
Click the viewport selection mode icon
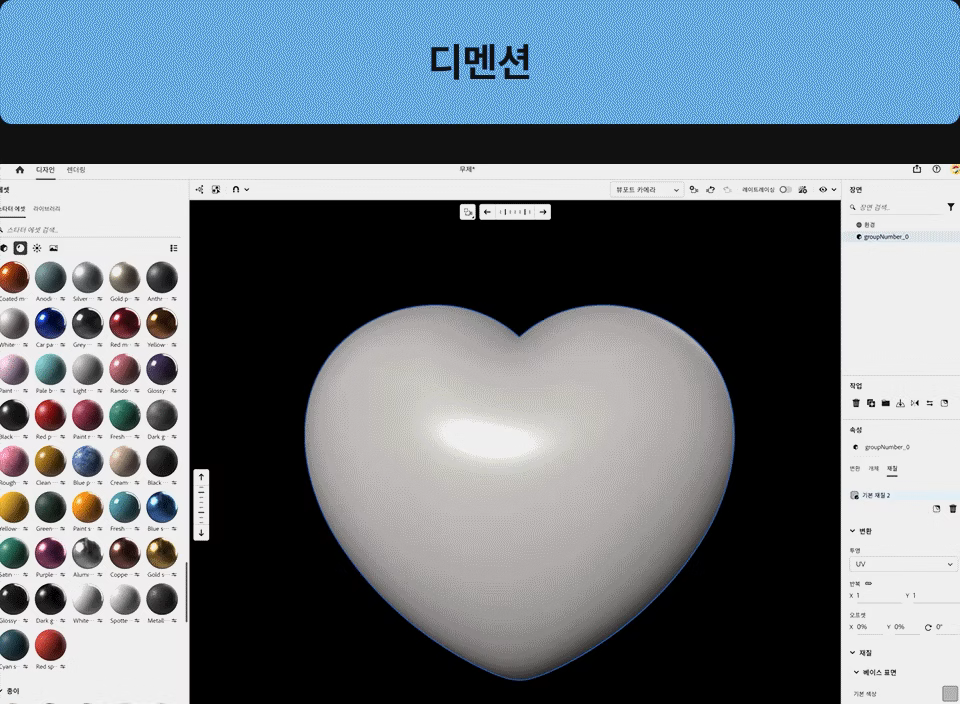[x=468, y=212]
